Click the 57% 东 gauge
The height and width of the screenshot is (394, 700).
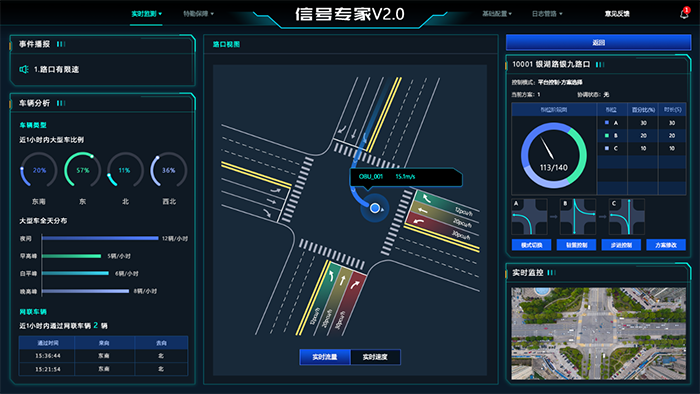83,170
